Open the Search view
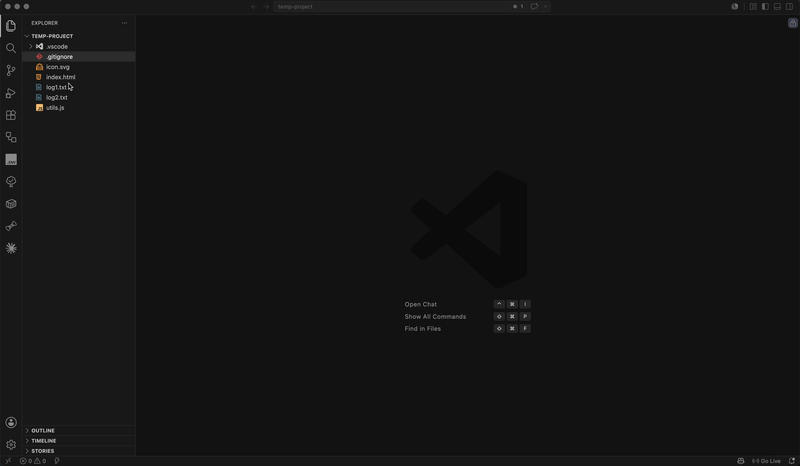 point(11,48)
